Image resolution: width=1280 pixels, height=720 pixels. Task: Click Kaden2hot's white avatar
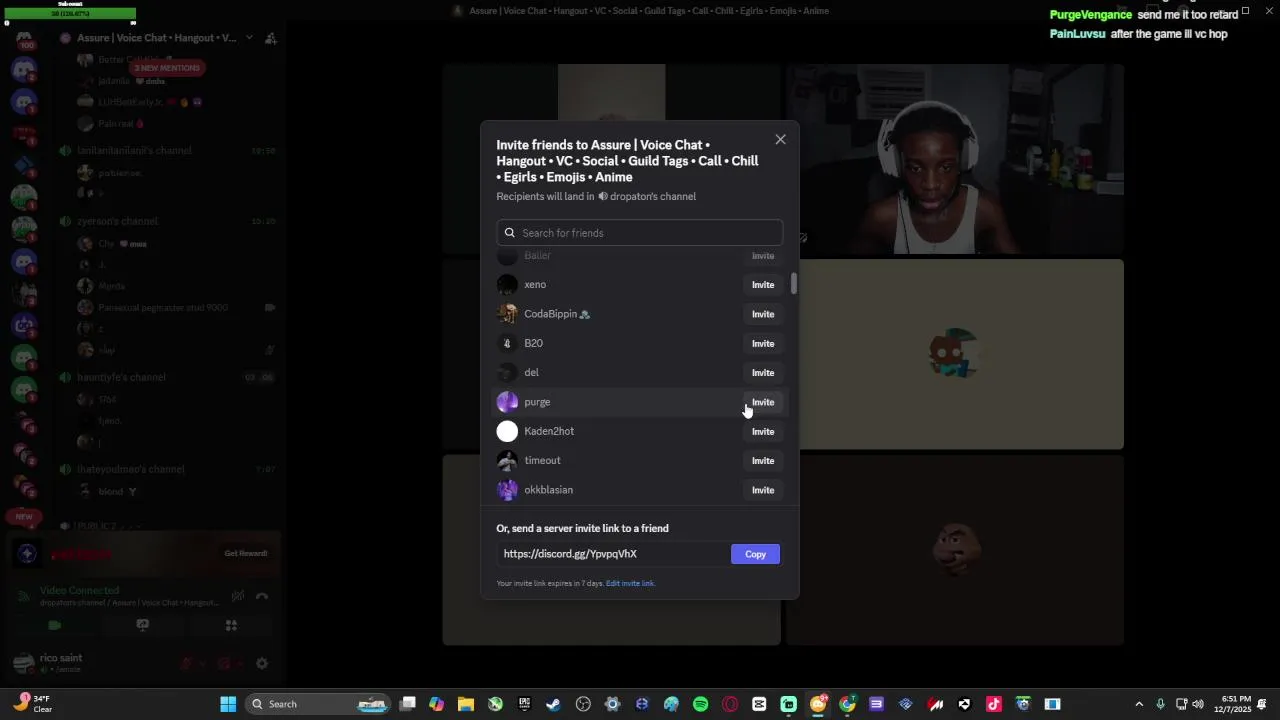click(507, 431)
